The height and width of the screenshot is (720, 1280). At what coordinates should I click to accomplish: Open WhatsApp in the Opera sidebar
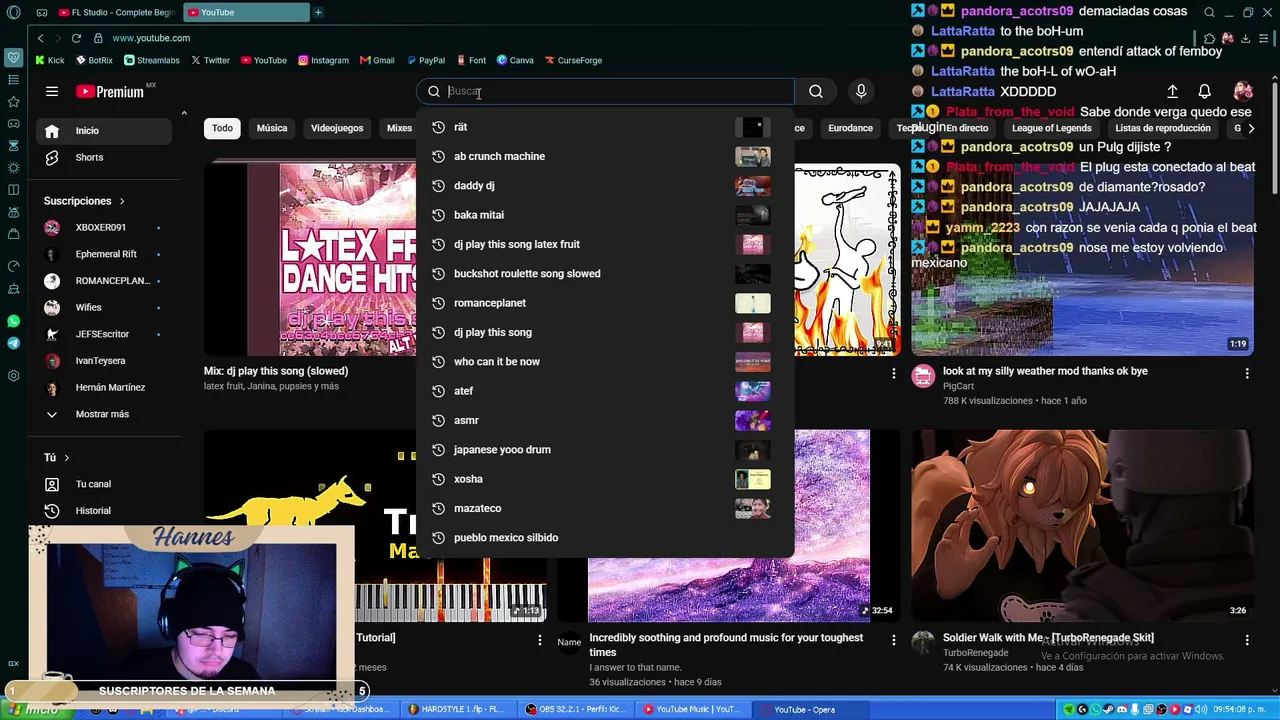[13, 321]
